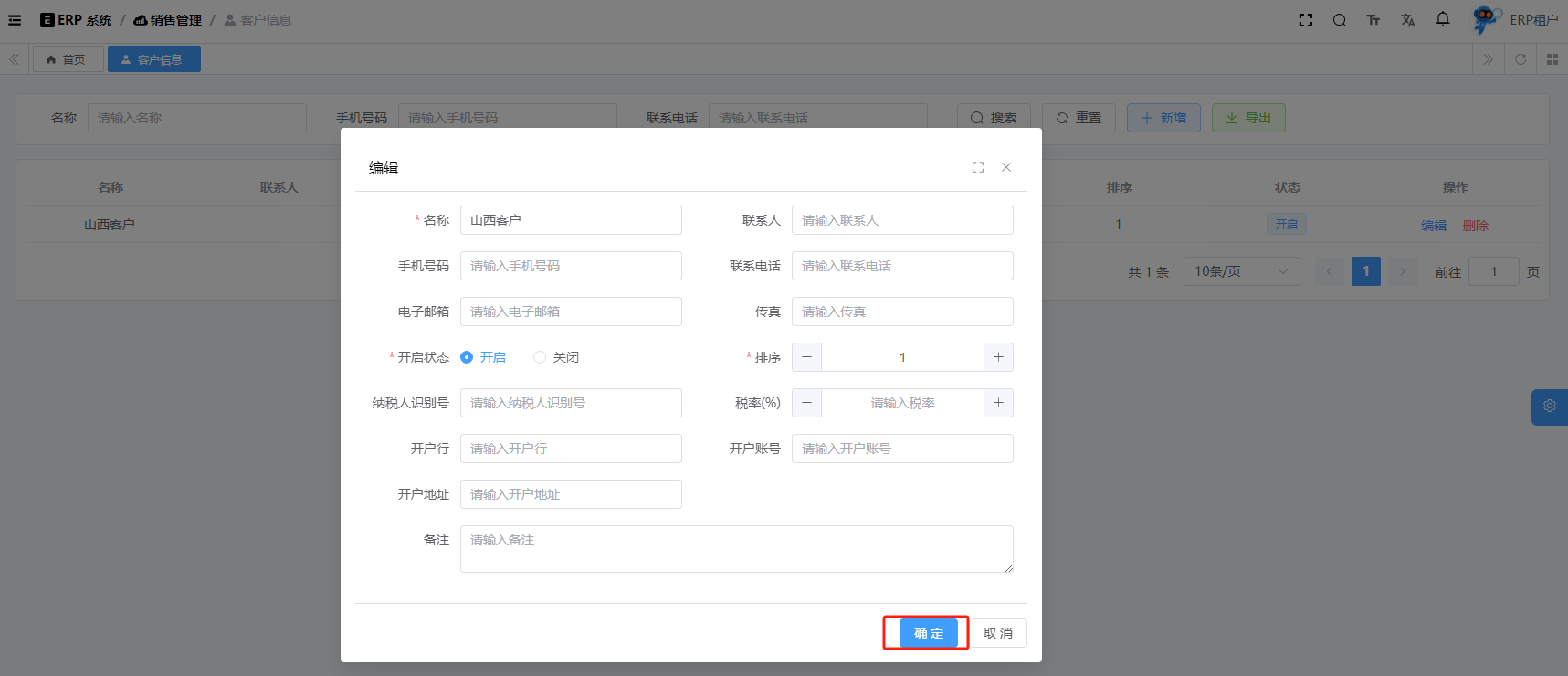Click the 取消 button
This screenshot has height=676, width=1568.
997,633
